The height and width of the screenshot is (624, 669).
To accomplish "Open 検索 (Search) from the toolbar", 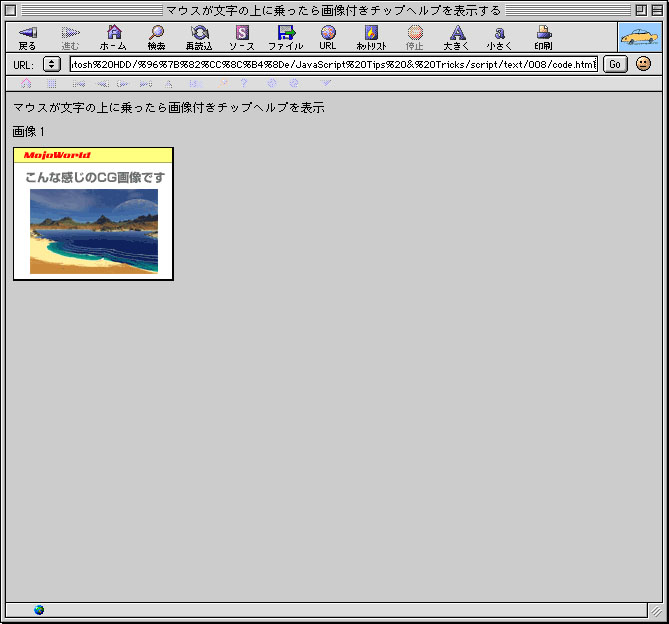I will point(157,38).
